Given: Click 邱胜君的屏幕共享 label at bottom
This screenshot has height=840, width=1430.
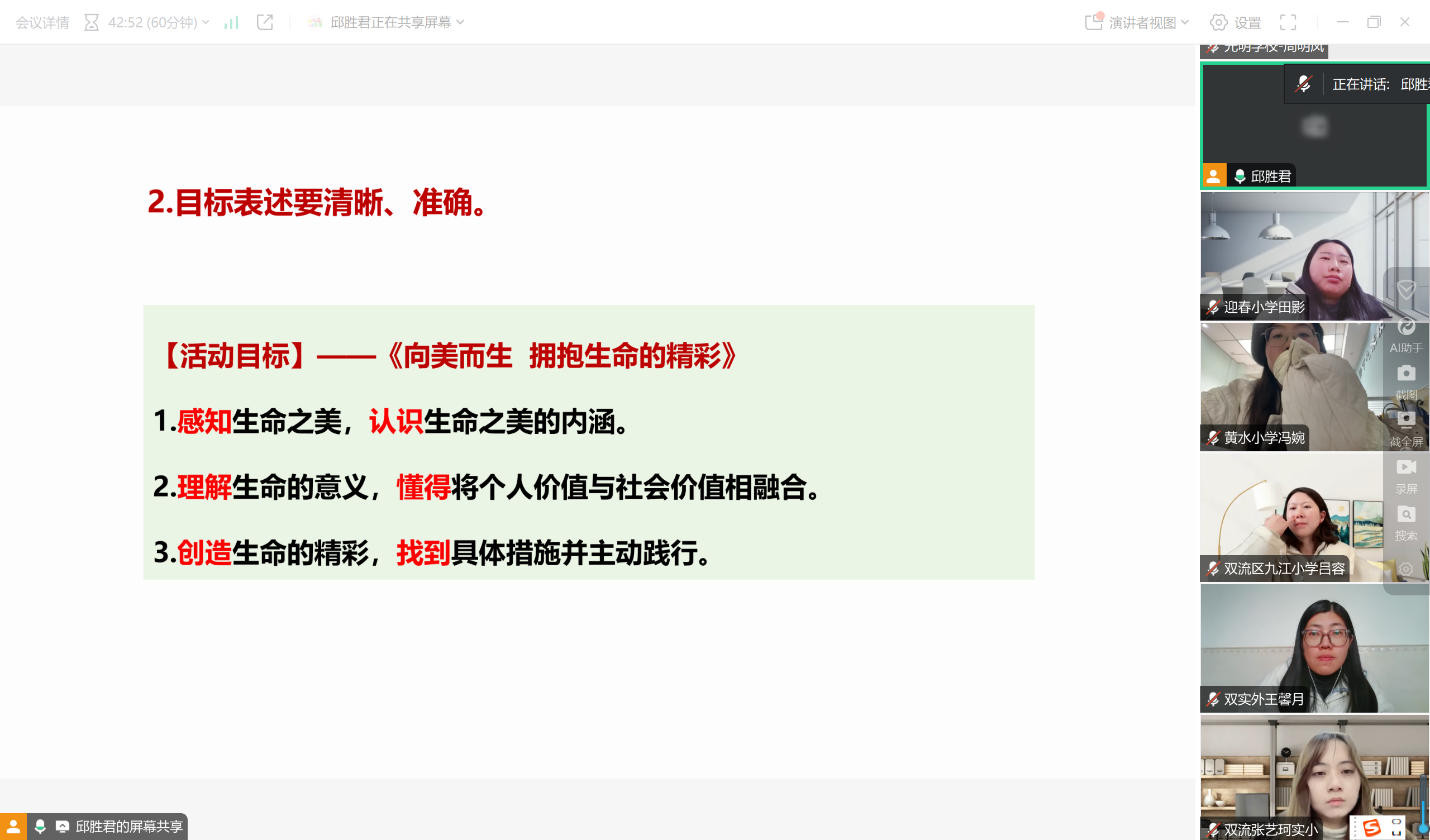Looking at the screenshot, I should (x=128, y=827).
